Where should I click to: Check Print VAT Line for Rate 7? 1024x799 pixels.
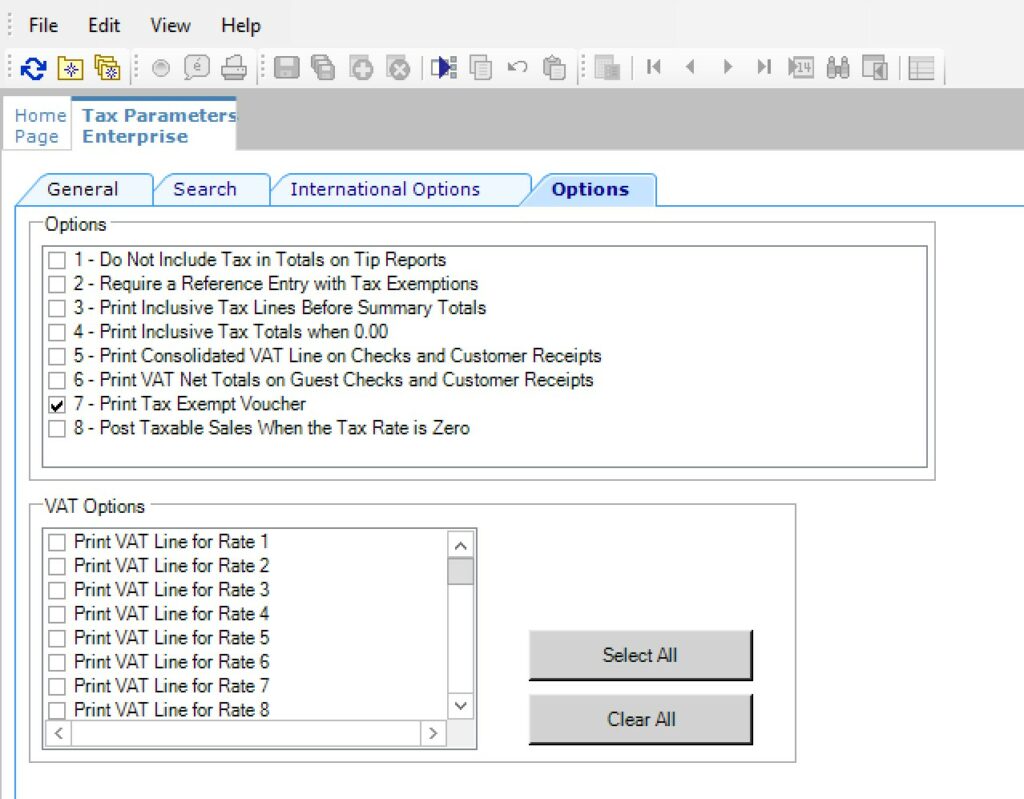tap(57, 686)
